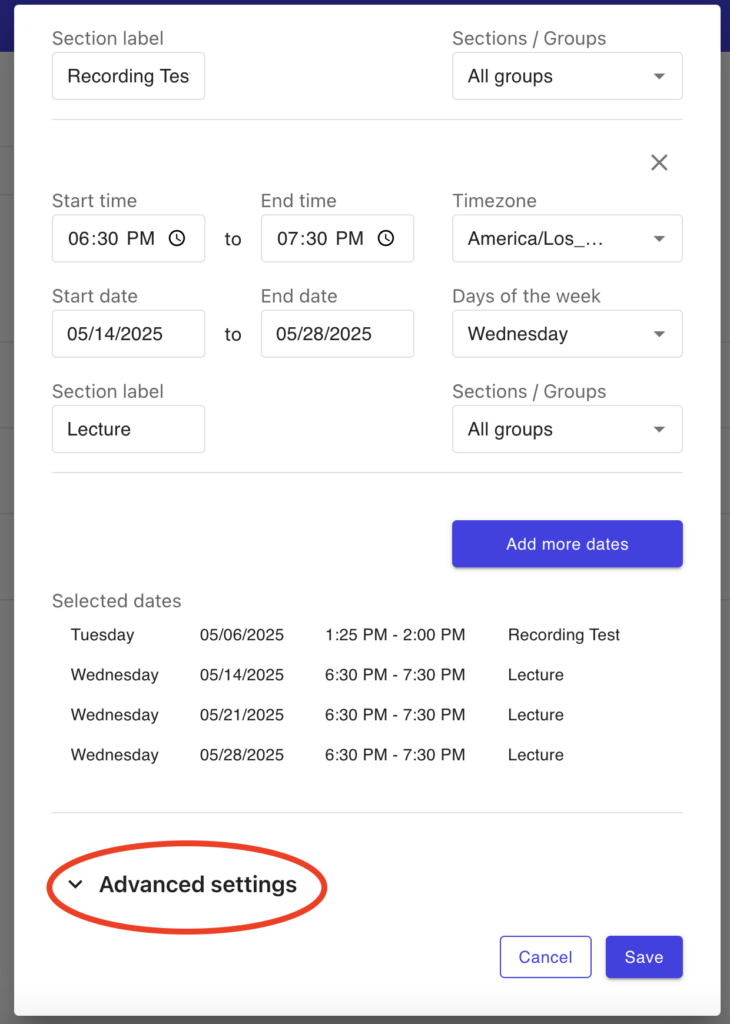Click the Section label field containing Recording Test
The height and width of the screenshot is (1024, 730).
(128, 76)
